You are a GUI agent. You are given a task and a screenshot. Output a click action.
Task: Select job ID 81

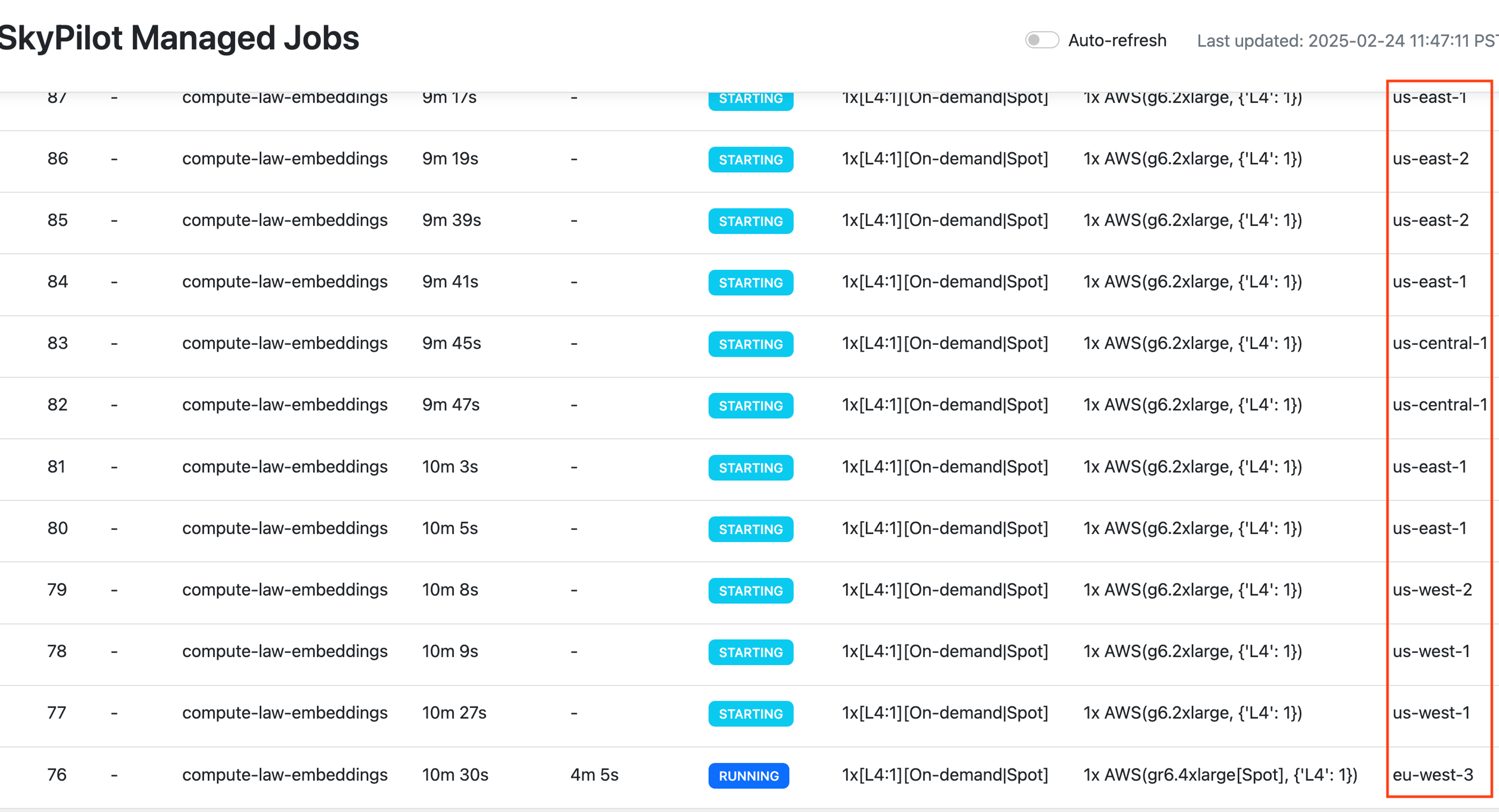coord(57,467)
